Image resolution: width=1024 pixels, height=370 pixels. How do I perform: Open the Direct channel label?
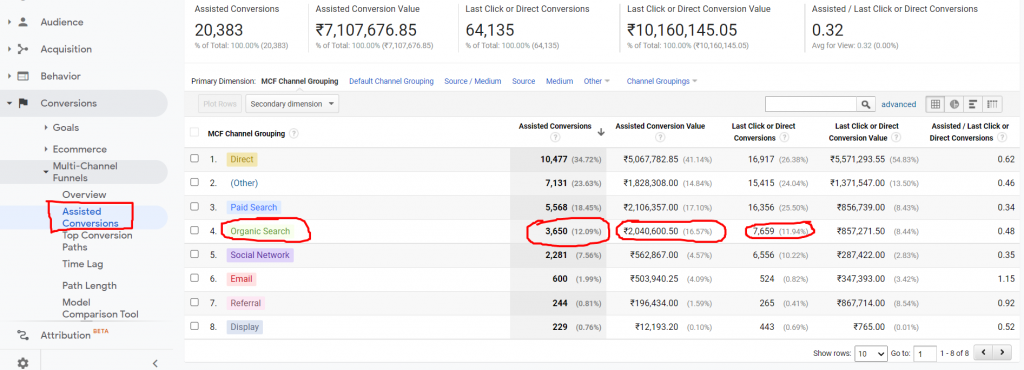pos(242,159)
